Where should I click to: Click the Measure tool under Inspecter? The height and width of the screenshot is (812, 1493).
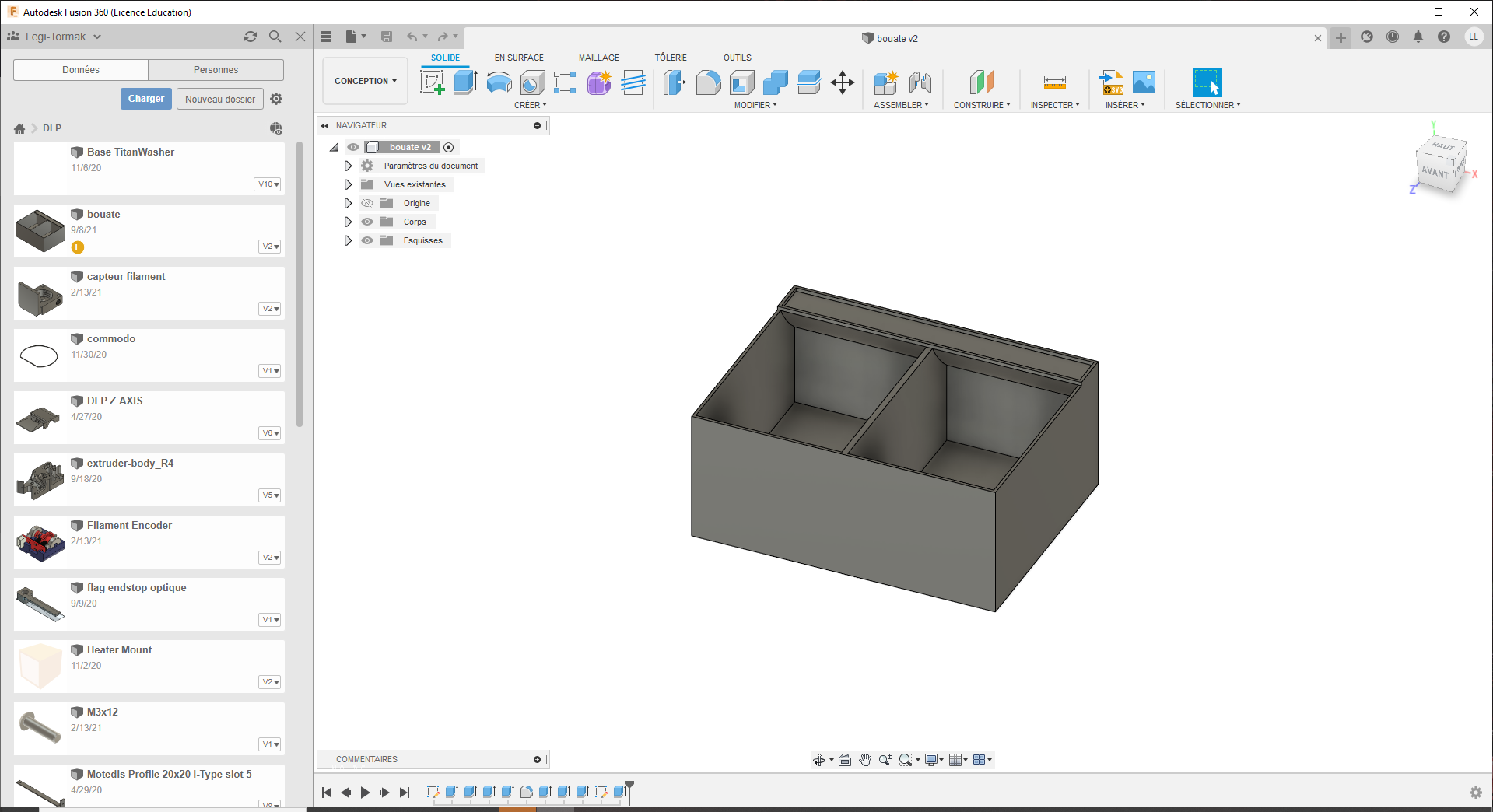coord(1054,82)
